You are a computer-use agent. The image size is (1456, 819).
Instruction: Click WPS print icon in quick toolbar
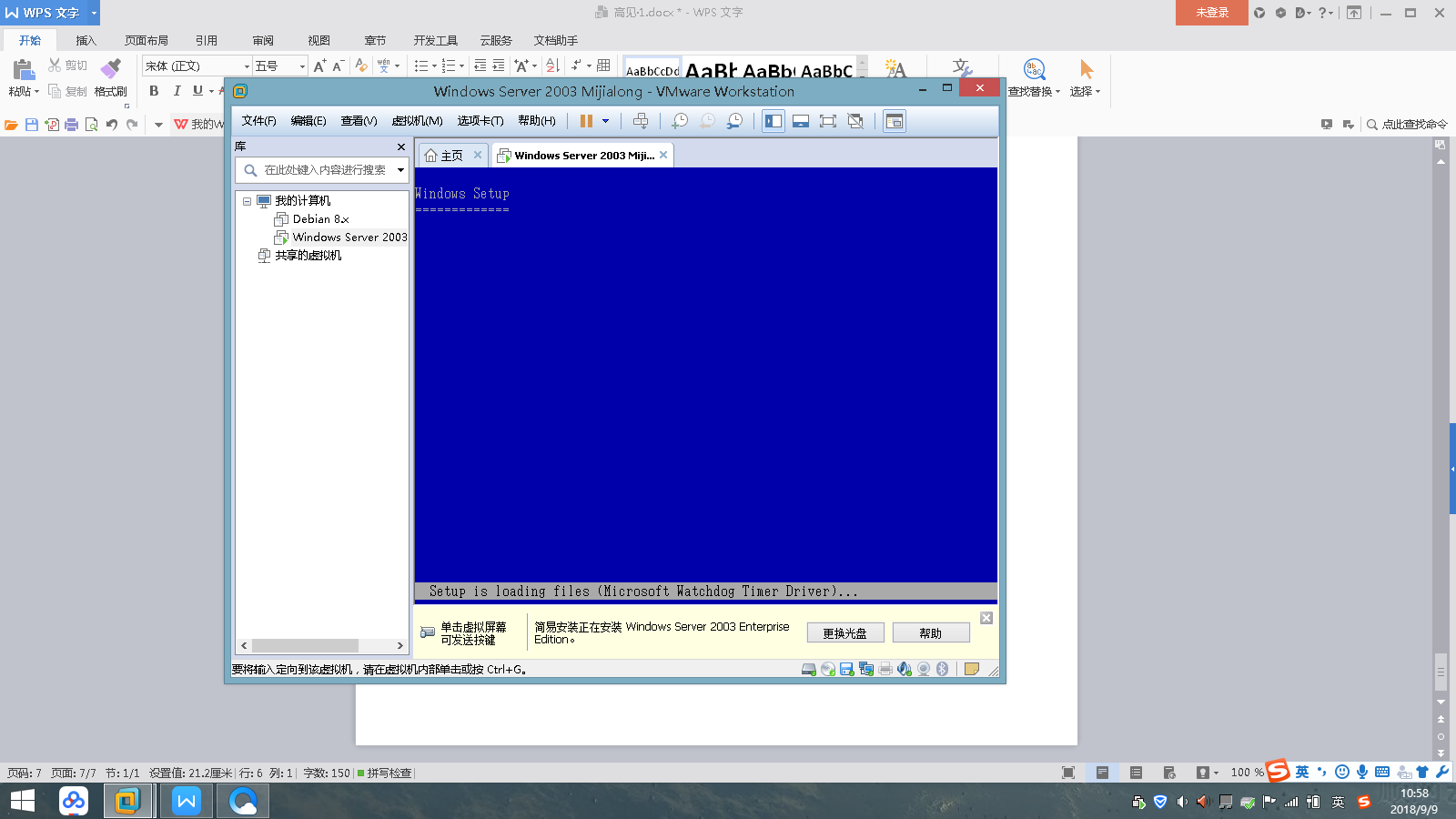[x=71, y=125]
